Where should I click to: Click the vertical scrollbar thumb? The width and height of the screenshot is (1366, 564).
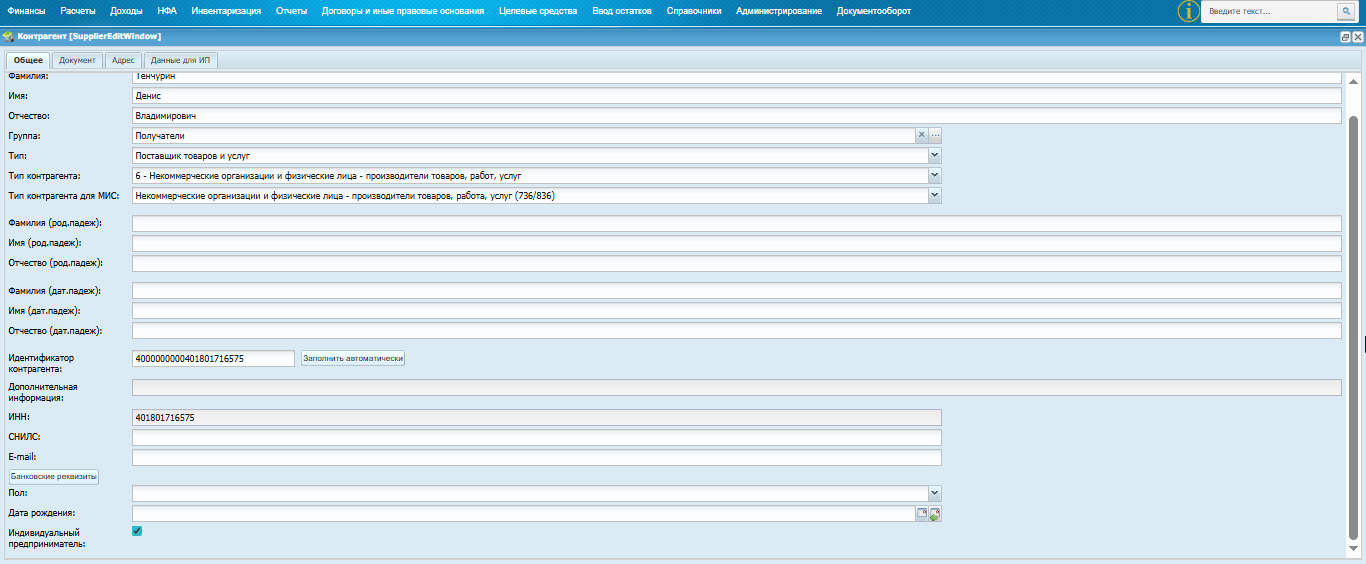point(1355,327)
